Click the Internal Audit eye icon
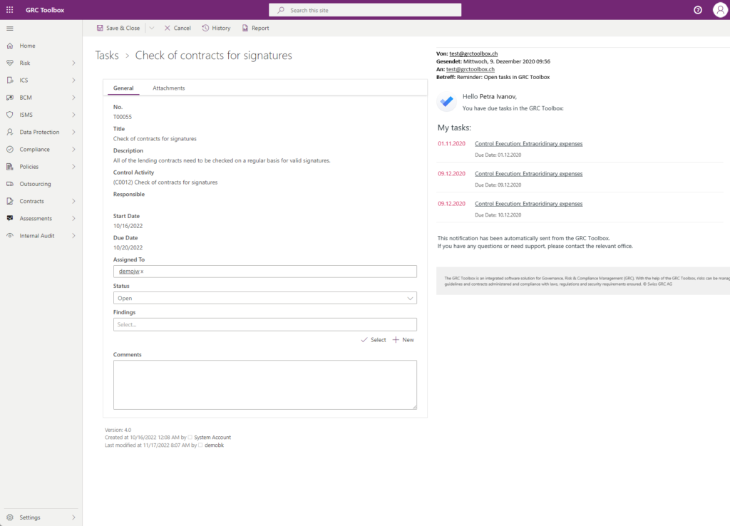The height and width of the screenshot is (526, 730). coord(10,235)
